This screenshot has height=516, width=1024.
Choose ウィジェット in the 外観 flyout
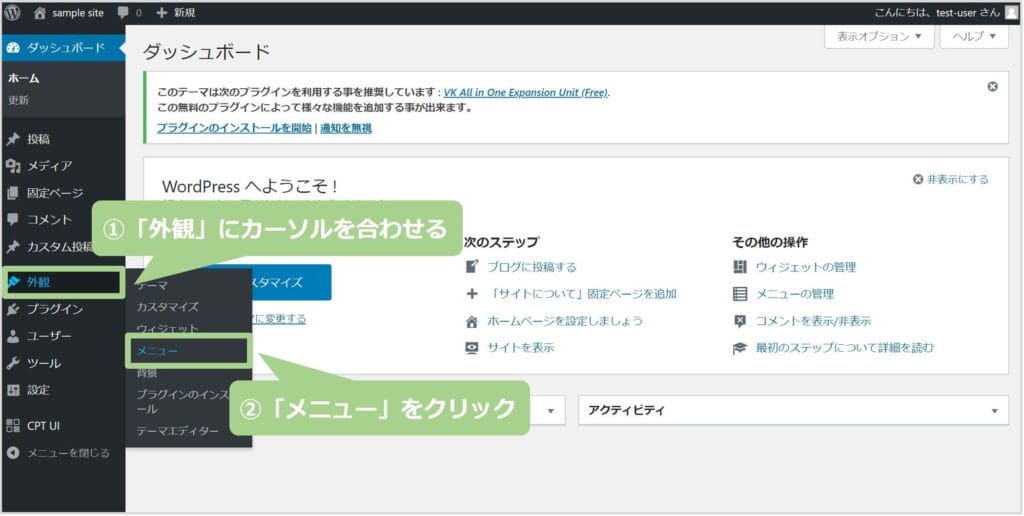(167, 329)
